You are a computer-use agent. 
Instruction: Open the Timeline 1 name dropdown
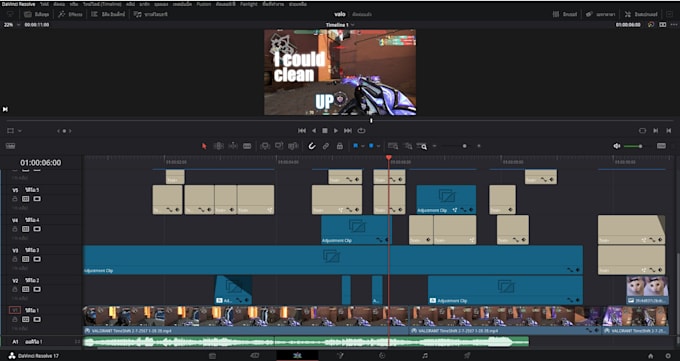[340, 25]
